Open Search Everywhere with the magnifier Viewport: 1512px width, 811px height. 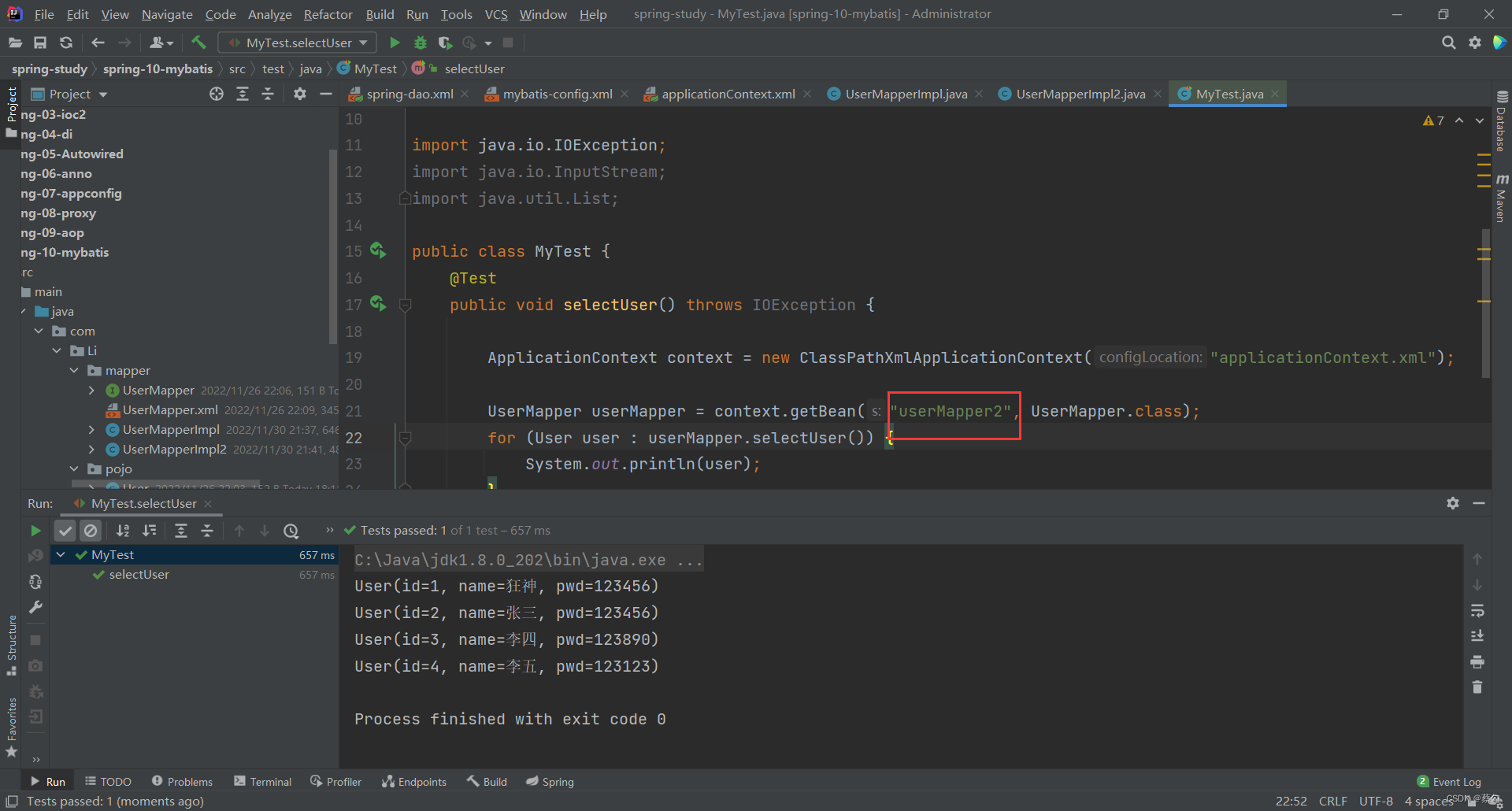click(x=1449, y=43)
